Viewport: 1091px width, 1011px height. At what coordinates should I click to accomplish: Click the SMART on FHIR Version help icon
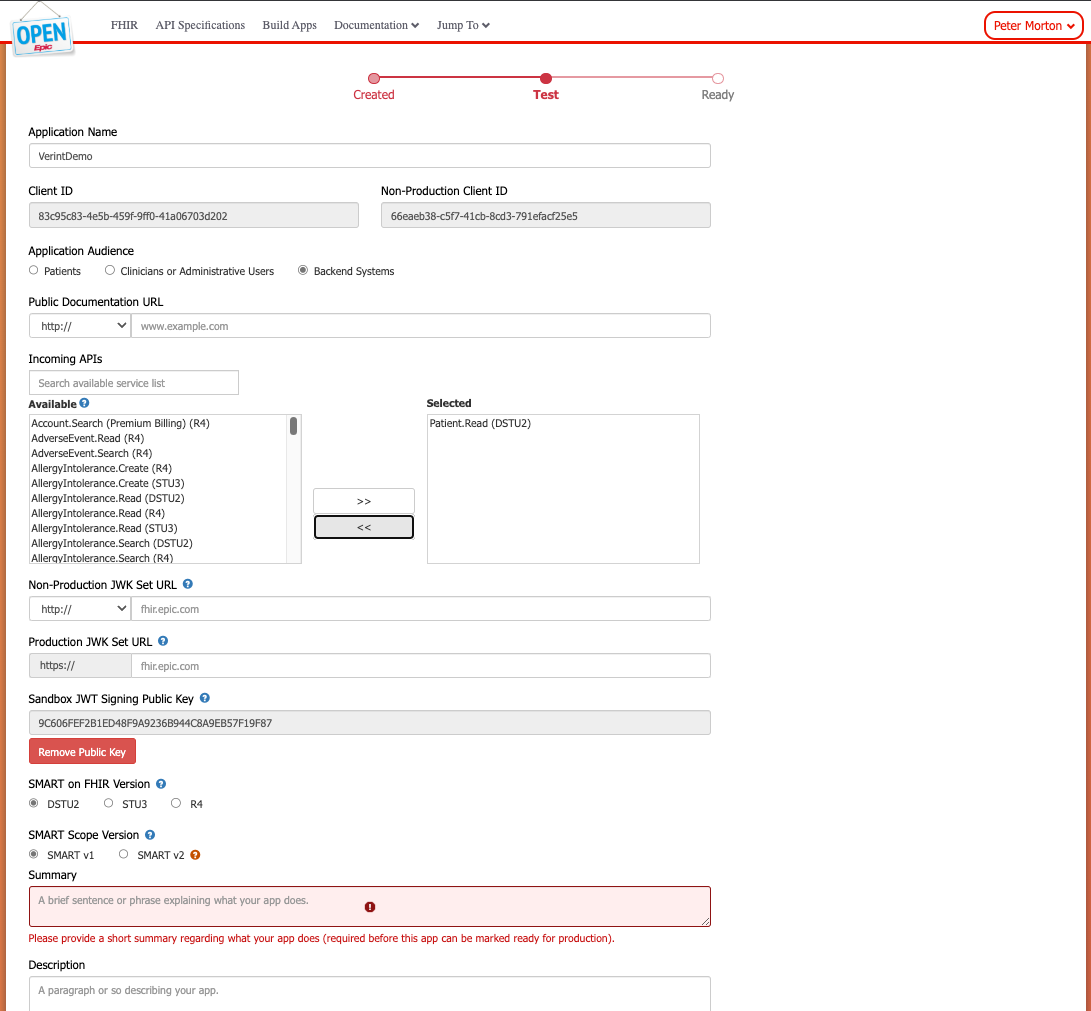pos(159,784)
